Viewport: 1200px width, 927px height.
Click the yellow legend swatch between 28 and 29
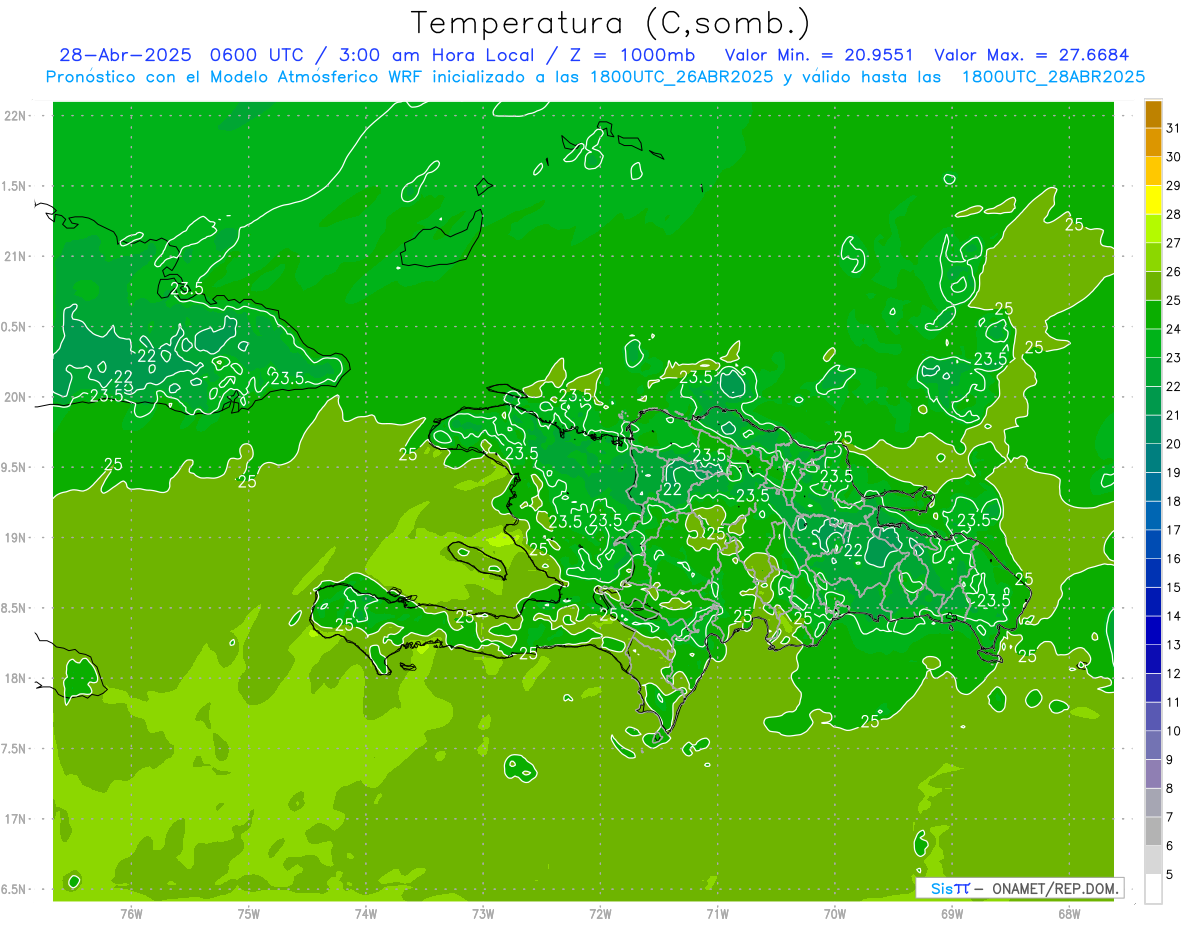click(1153, 199)
